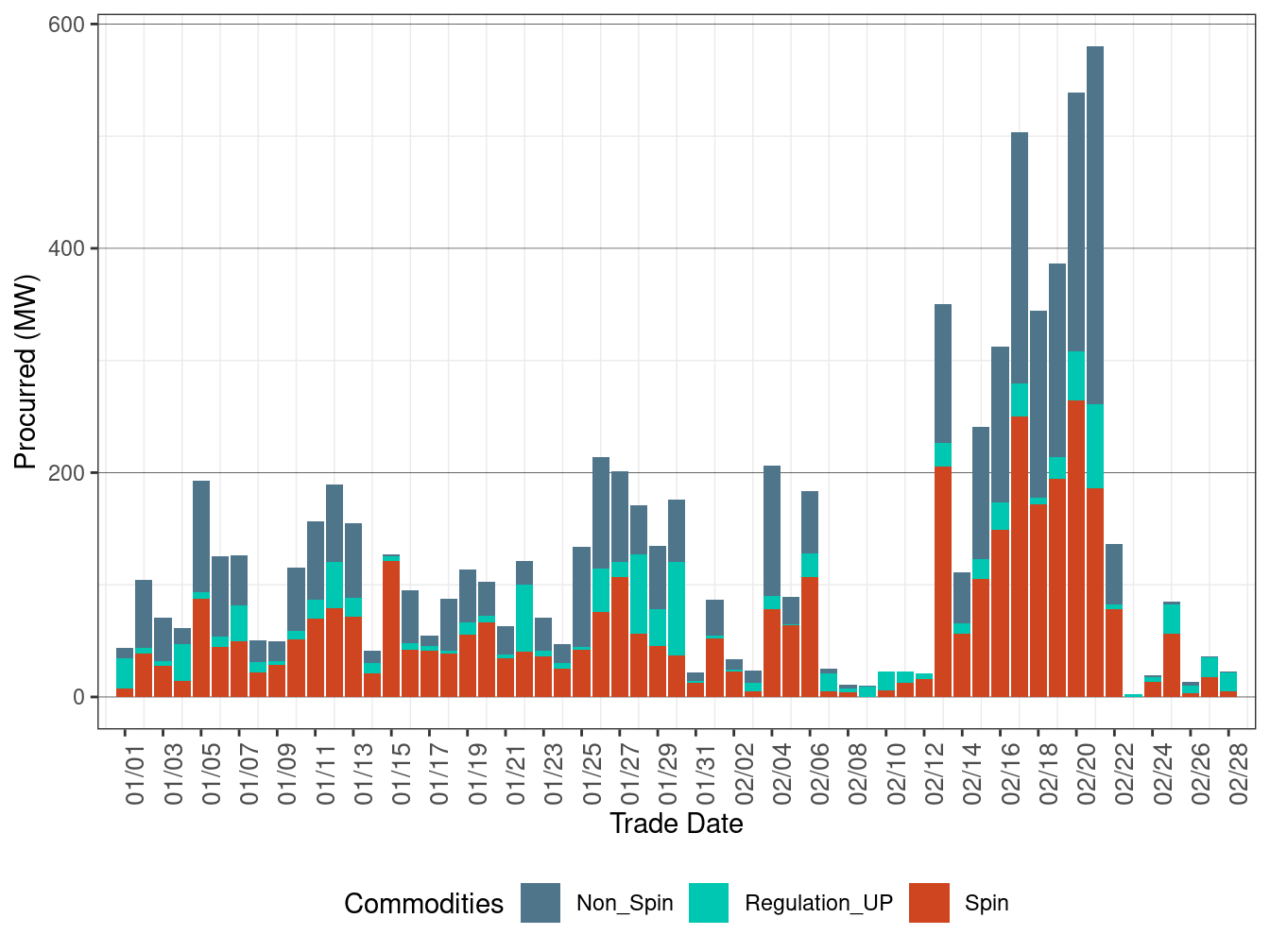Click the 'Trade Date' axis title
Viewport: 1270px width, 952px height.
click(x=677, y=824)
